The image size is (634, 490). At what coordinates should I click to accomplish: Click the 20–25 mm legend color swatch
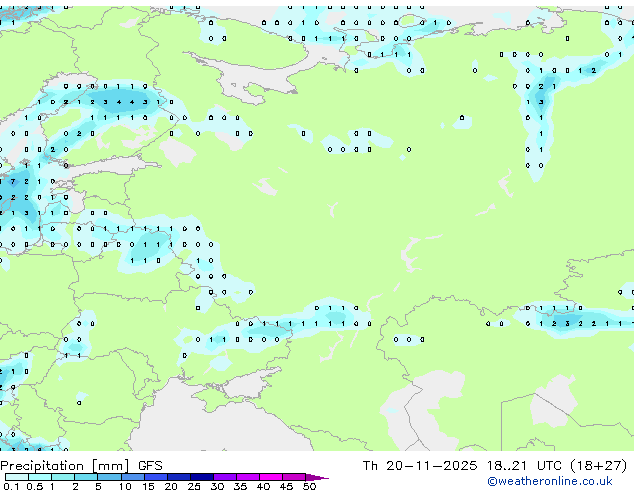pyautogui.click(x=178, y=477)
